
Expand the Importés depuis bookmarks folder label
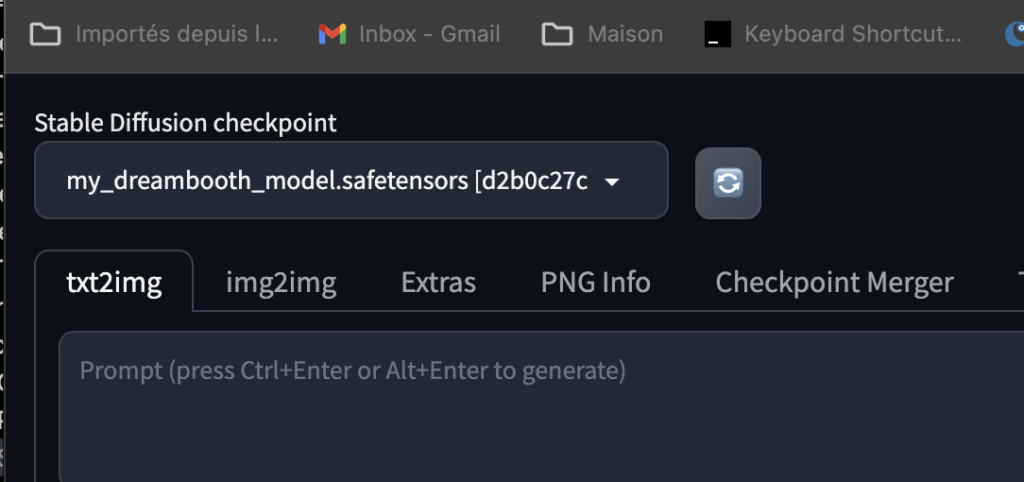[x=176, y=34]
